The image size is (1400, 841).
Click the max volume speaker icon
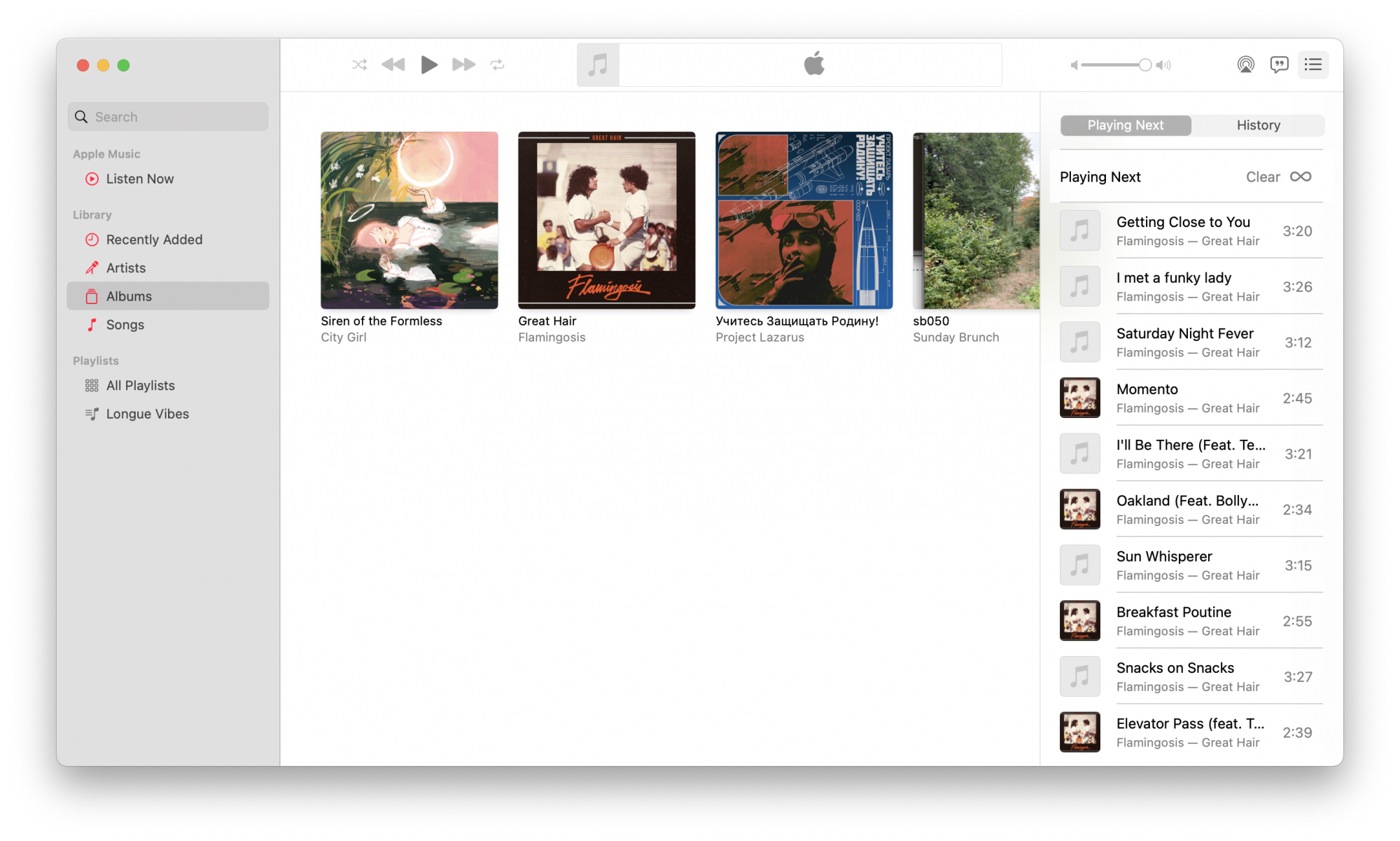(x=1163, y=65)
